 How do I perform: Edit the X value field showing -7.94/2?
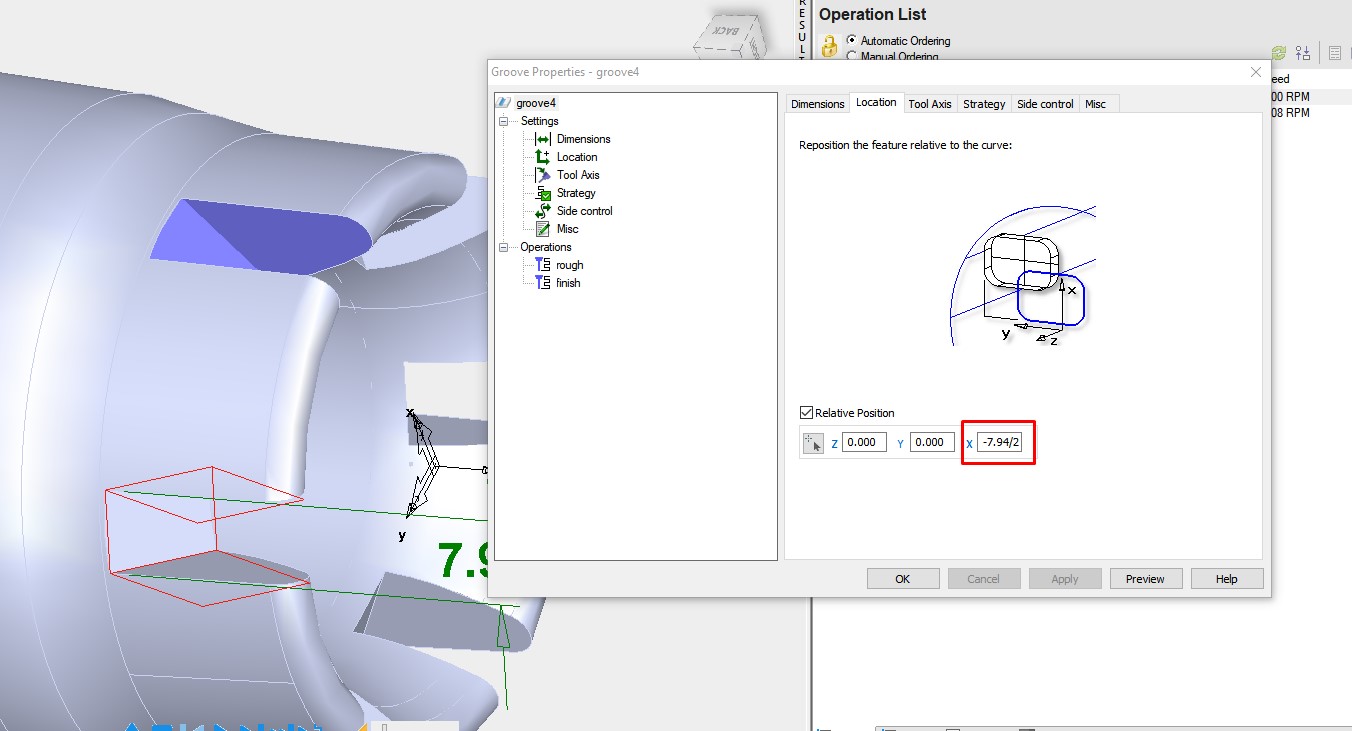997,442
